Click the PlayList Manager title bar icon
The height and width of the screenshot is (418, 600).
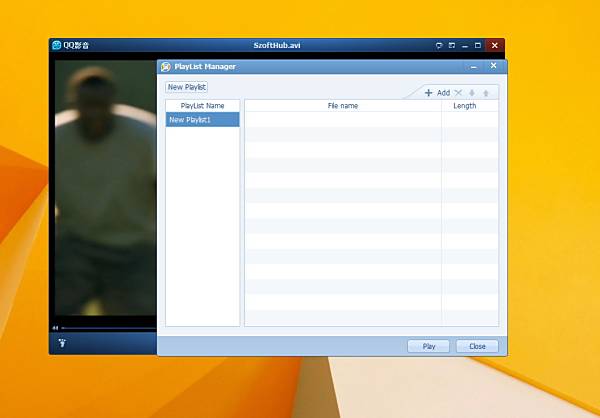166,67
